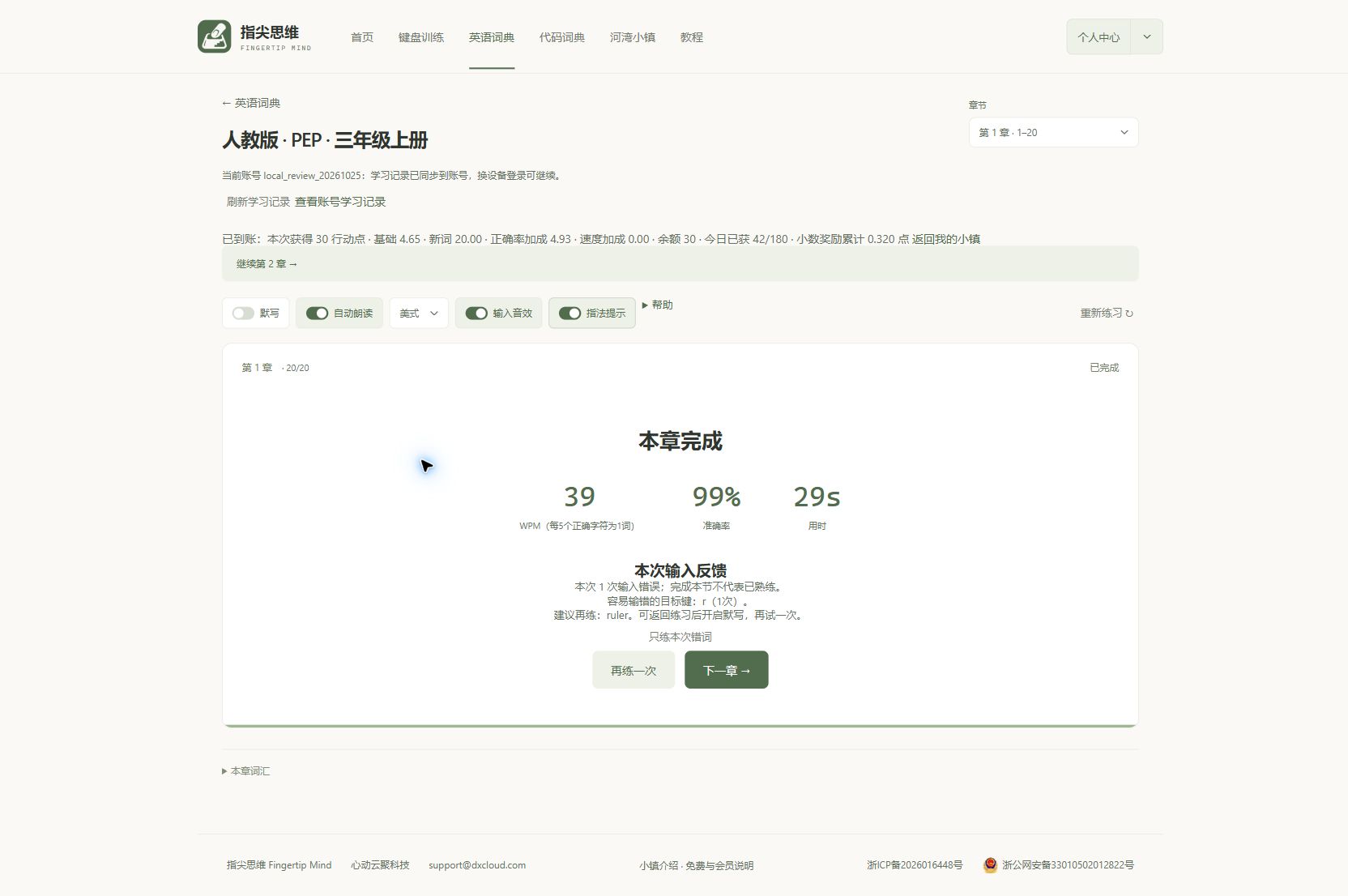Go to the 首页 home tab
1348x896 pixels.
[x=362, y=37]
